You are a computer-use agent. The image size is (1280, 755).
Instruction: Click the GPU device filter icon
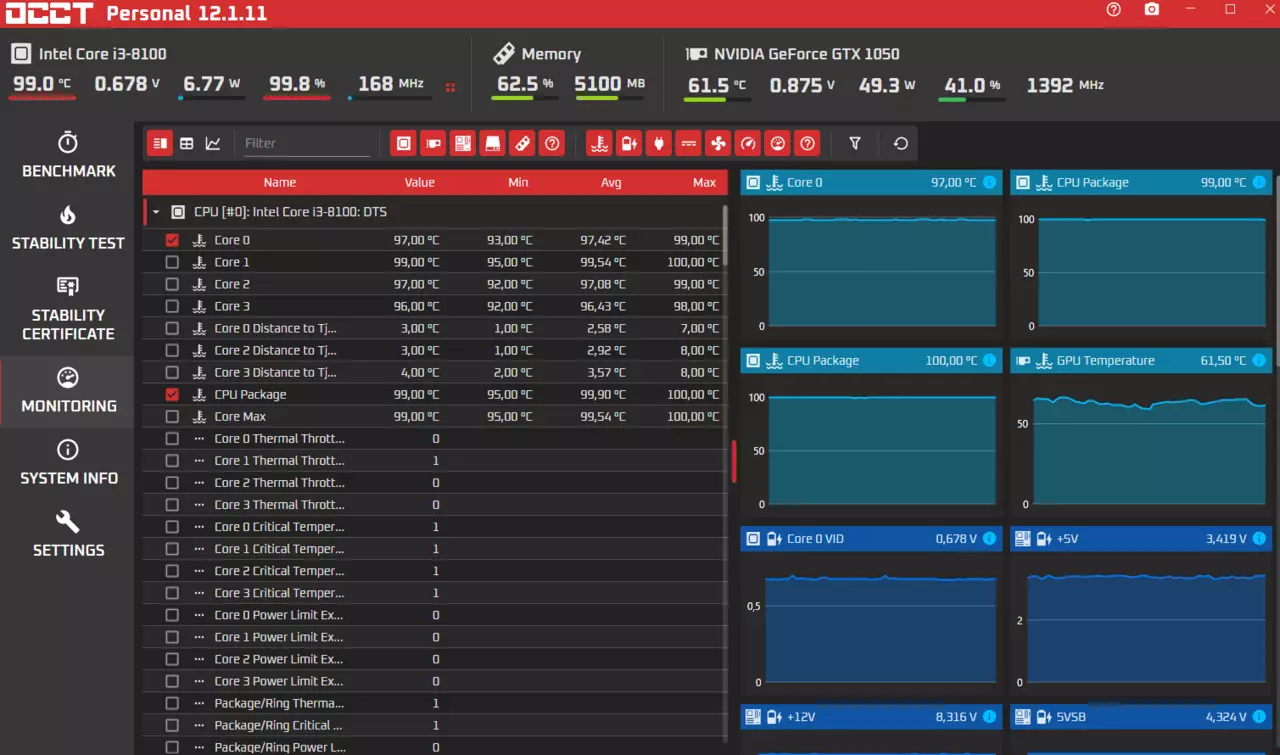pos(433,143)
